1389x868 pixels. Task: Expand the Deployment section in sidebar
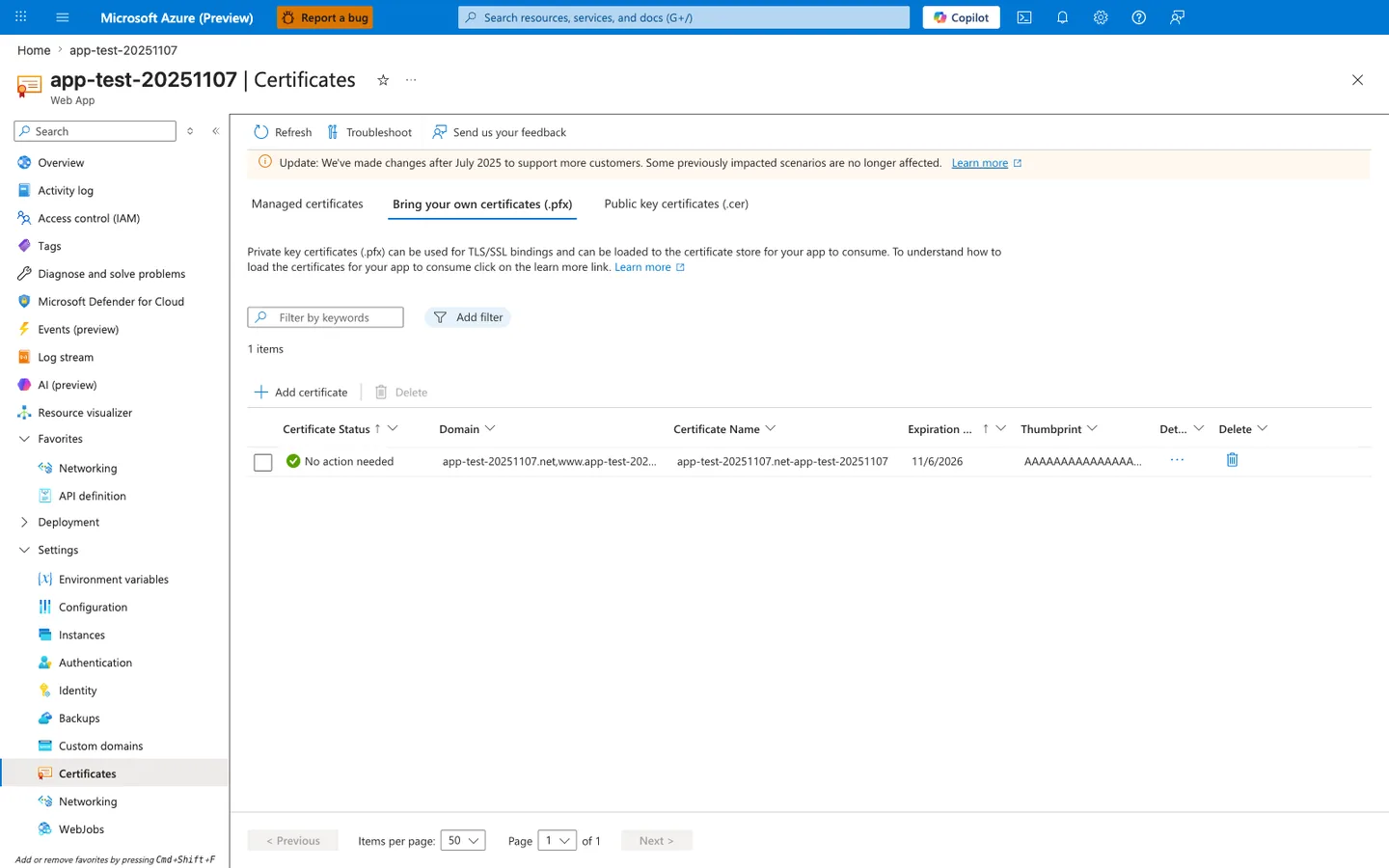tap(24, 522)
